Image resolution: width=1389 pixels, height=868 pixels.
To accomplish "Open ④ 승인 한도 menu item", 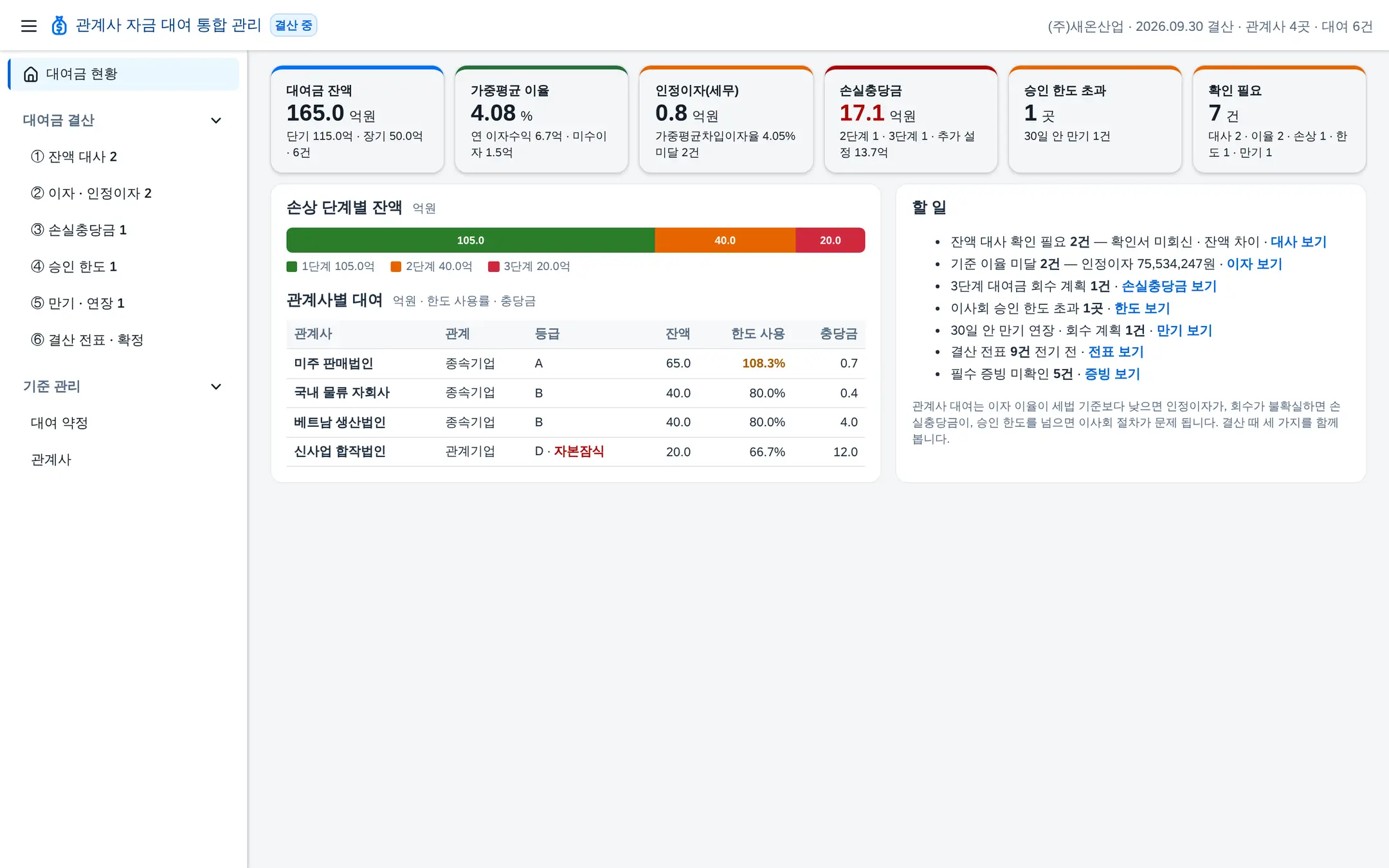I will click(123, 267).
